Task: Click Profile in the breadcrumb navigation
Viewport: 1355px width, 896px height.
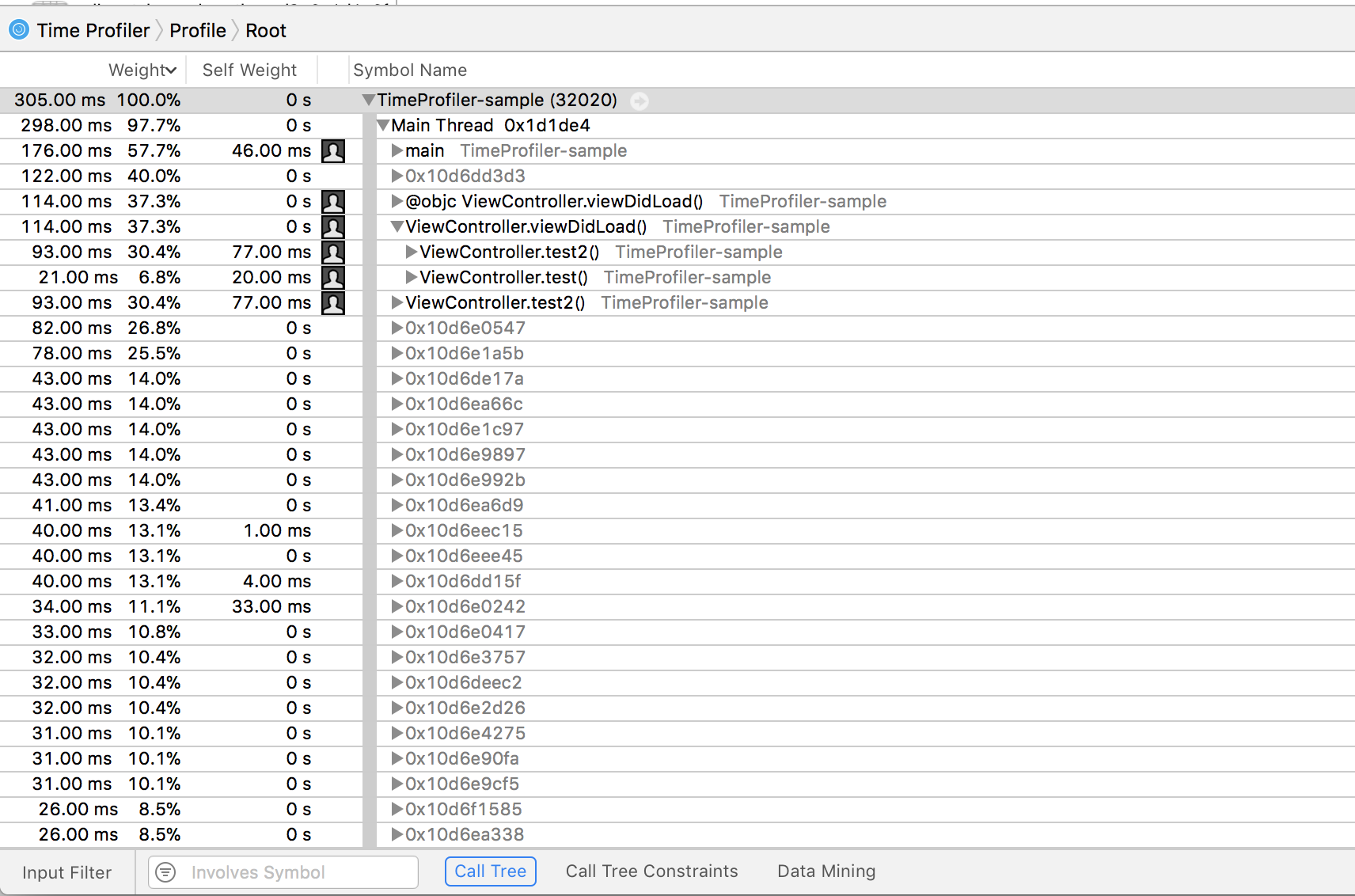Action: (x=197, y=29)
